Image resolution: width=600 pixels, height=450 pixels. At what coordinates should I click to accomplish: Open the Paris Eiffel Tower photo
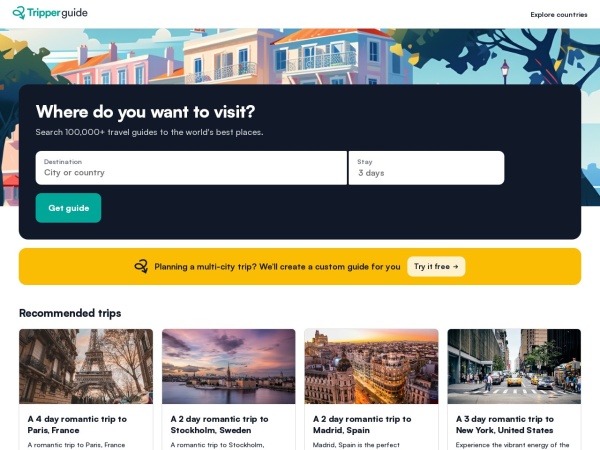86,366
